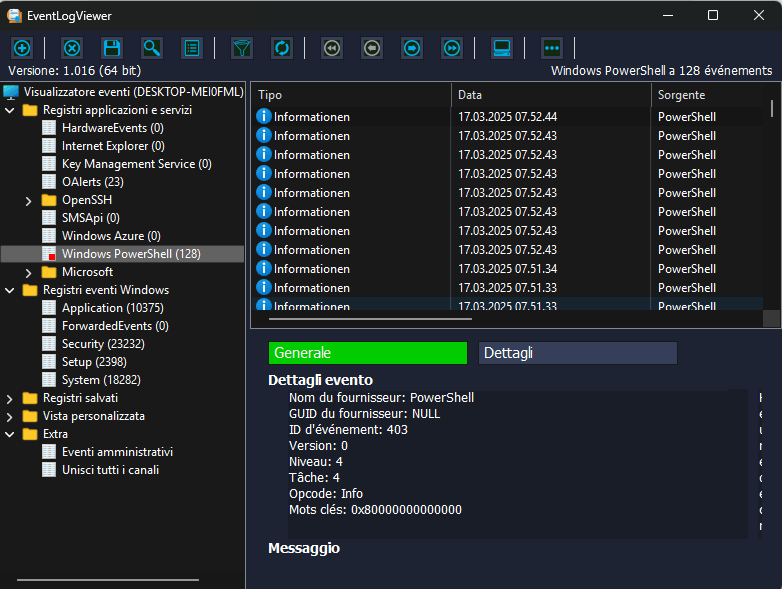Image resolution: width=782 pixels, height=589 pixels.
Task: Click the floppy disk save icon
Action: pos(112,48)
